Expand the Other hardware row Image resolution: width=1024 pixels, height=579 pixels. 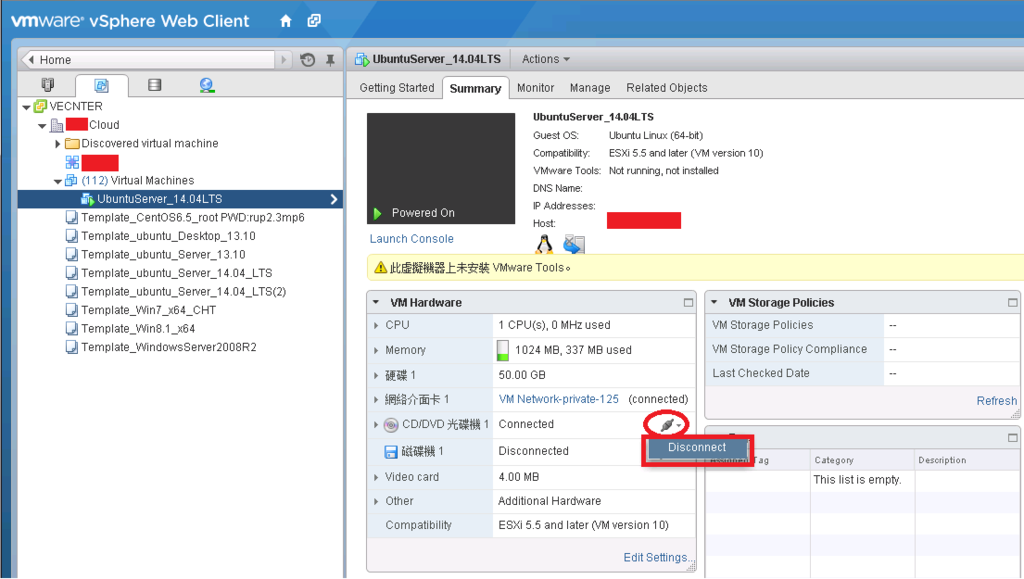point(376,502)
